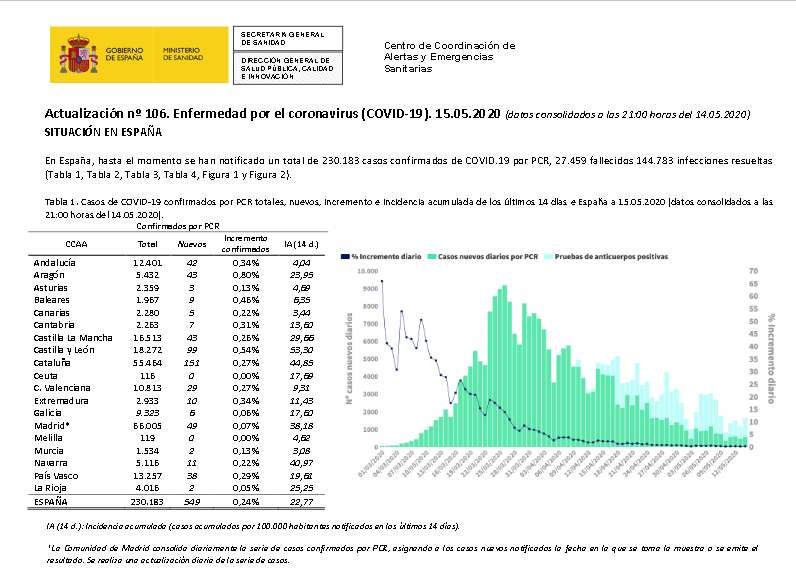Click the 'Madrid*' row label

pyautogui.click(x=51, y=426)
